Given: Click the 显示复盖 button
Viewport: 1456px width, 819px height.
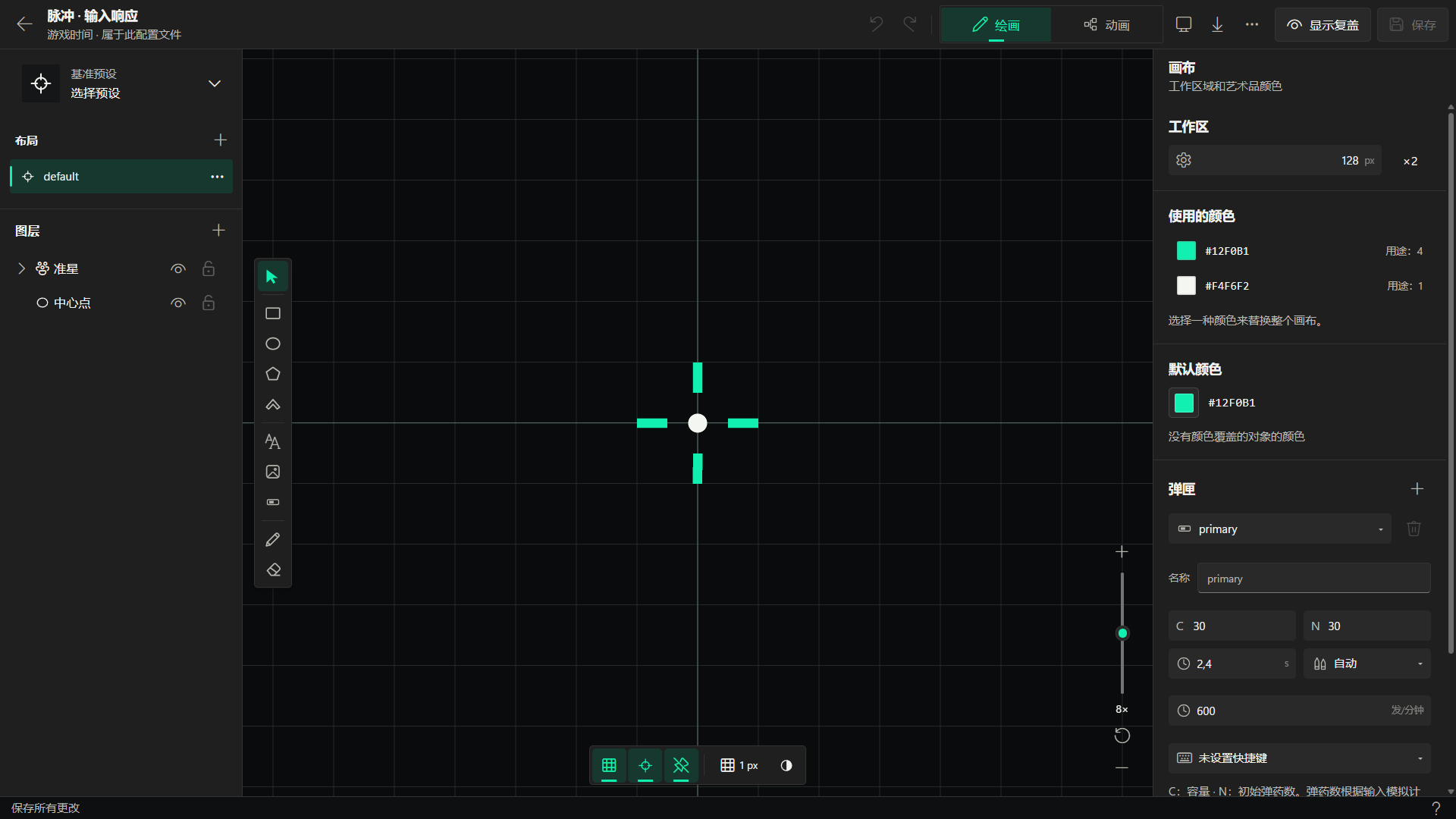Looking at the screenshot, I should click(1323, 25).
